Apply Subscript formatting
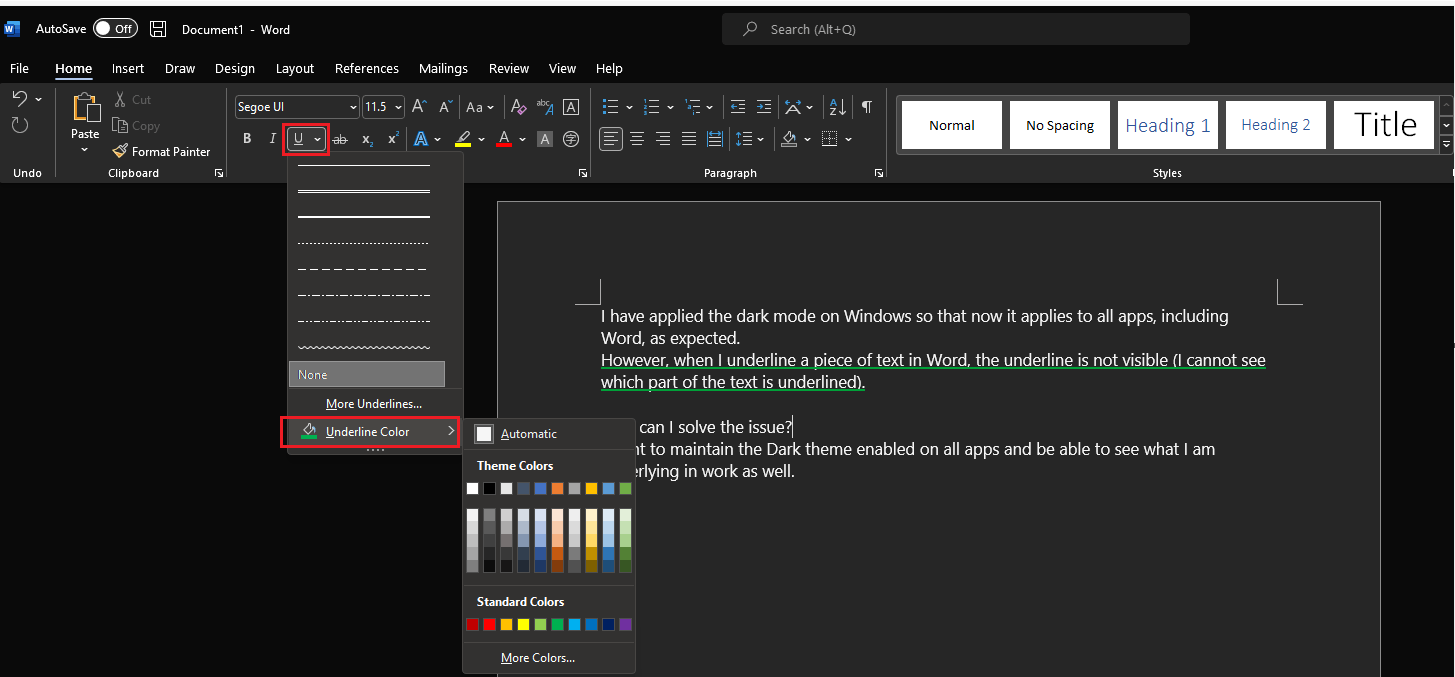The width and height of the screenshot is (1455, 677). click(367, 139)
